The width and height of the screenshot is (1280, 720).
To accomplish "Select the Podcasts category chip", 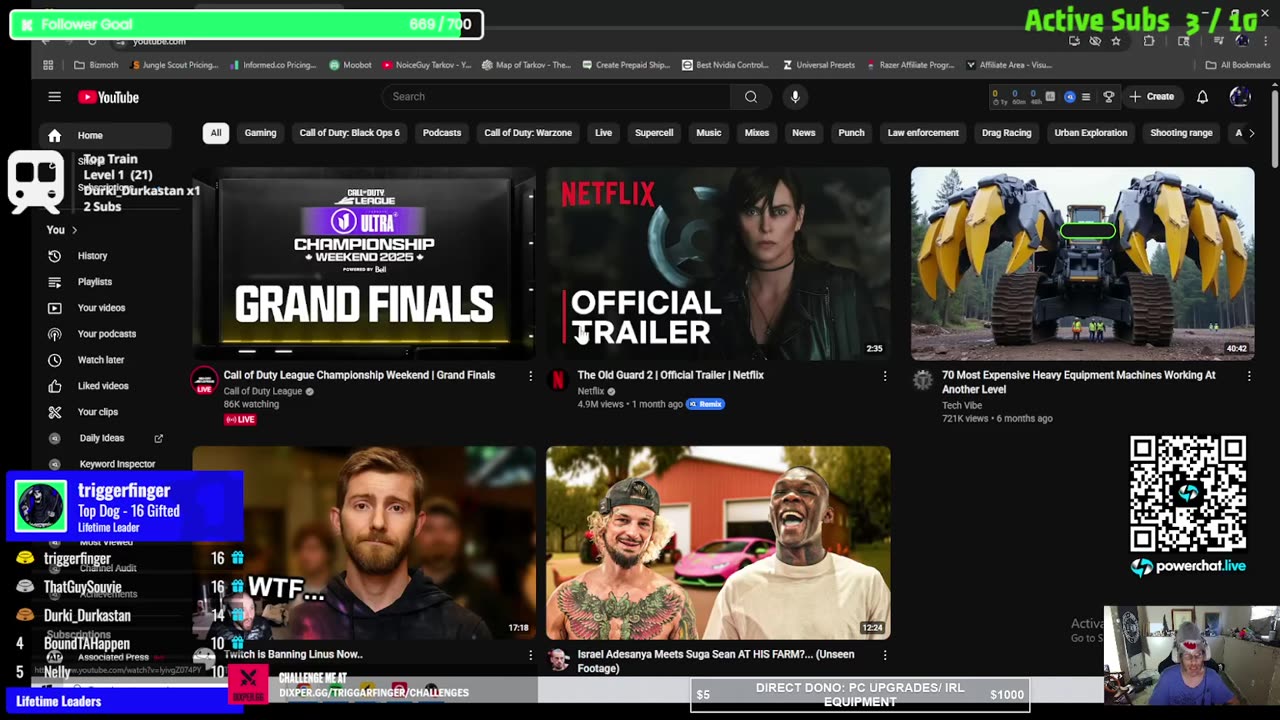I will pyautogui.click(x=442, y=133).
